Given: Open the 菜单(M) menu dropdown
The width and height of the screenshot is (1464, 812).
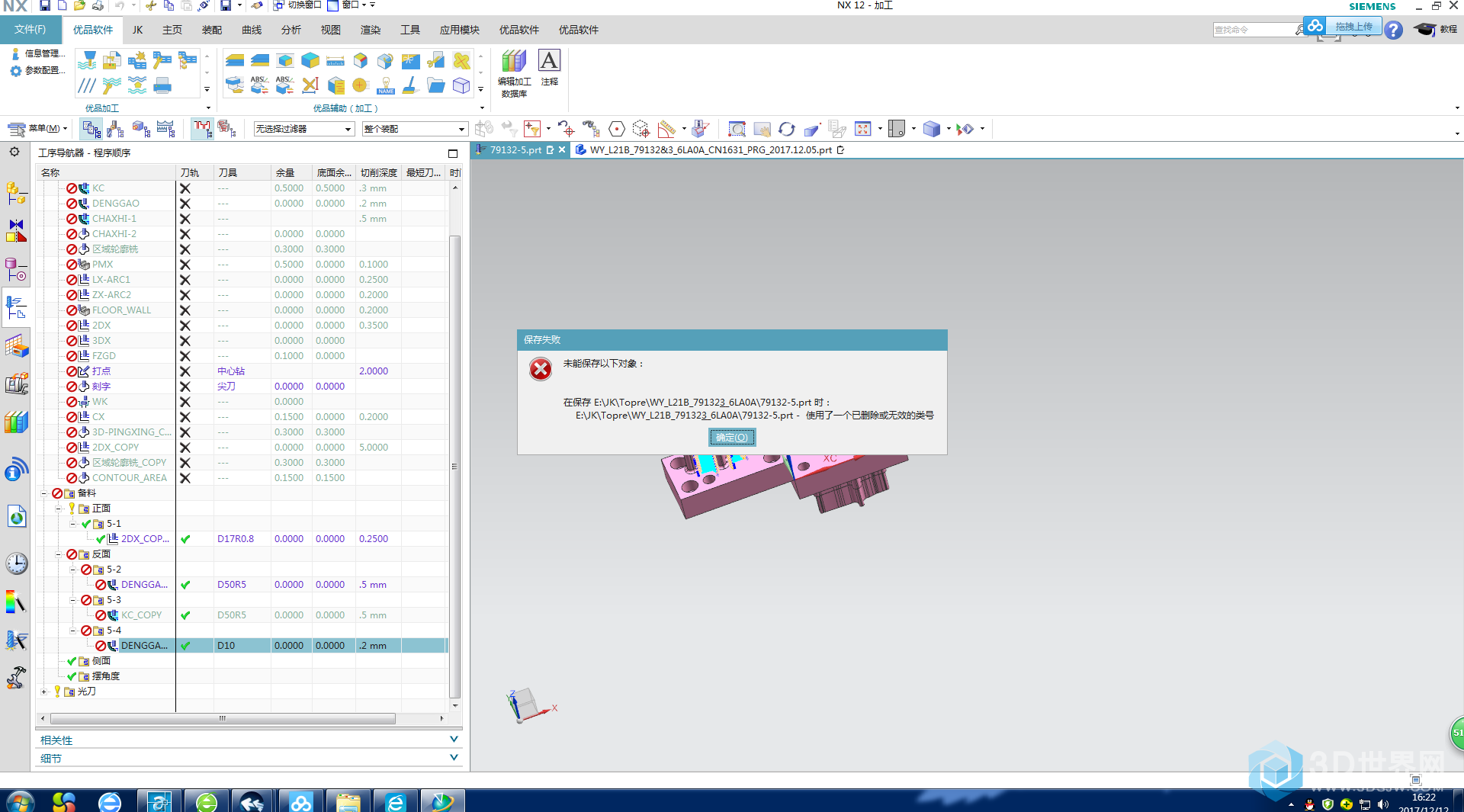Looking at the screenshot, I should click(x=38, y=129).
